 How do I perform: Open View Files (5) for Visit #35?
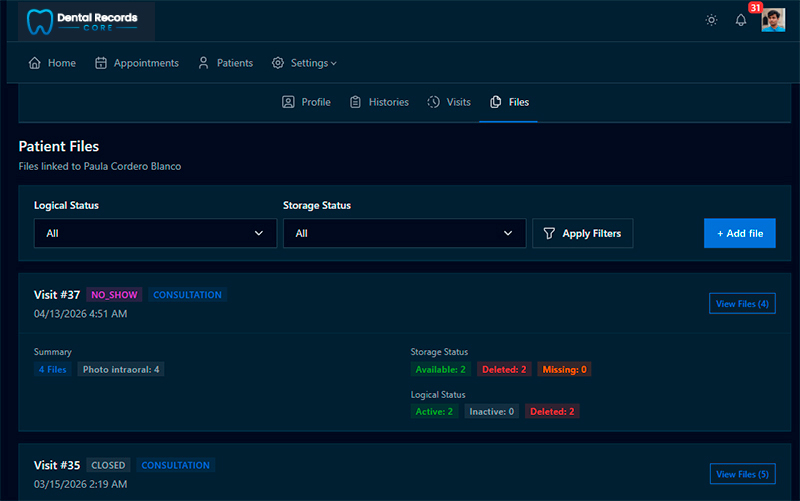(x=742, y=474)
